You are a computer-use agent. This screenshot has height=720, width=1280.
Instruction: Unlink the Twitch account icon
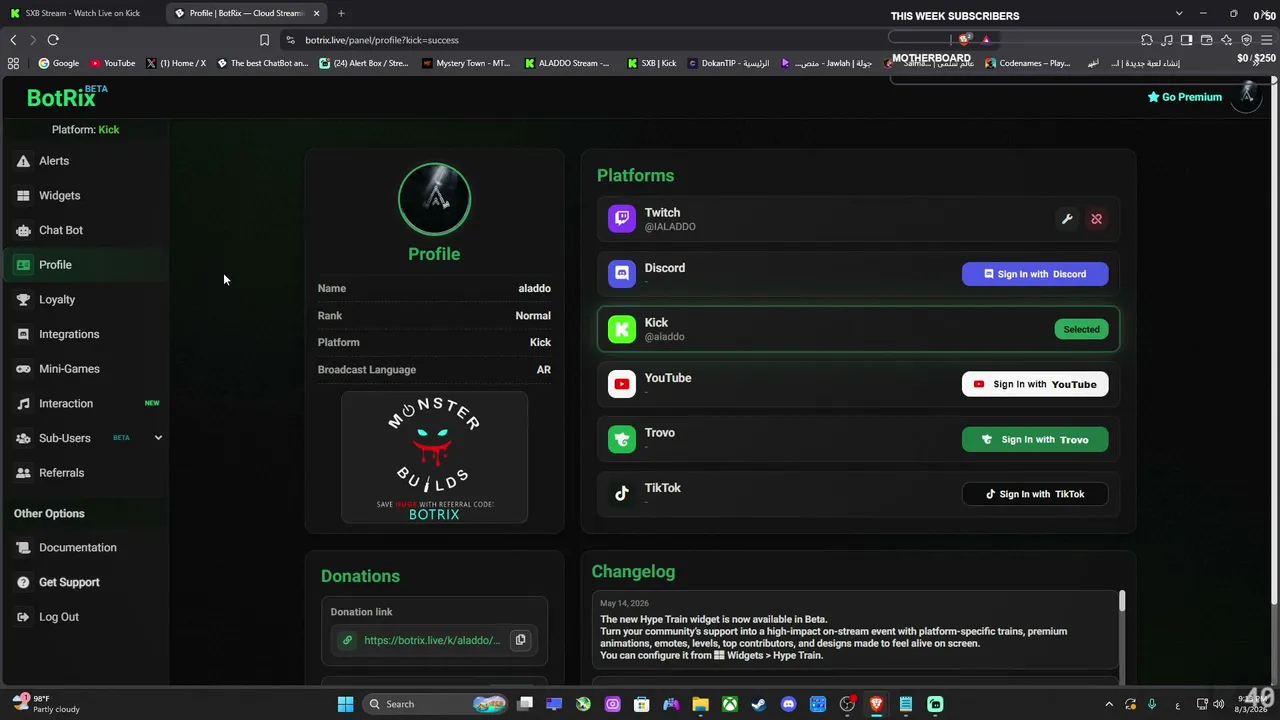(x=1097, y=219)
